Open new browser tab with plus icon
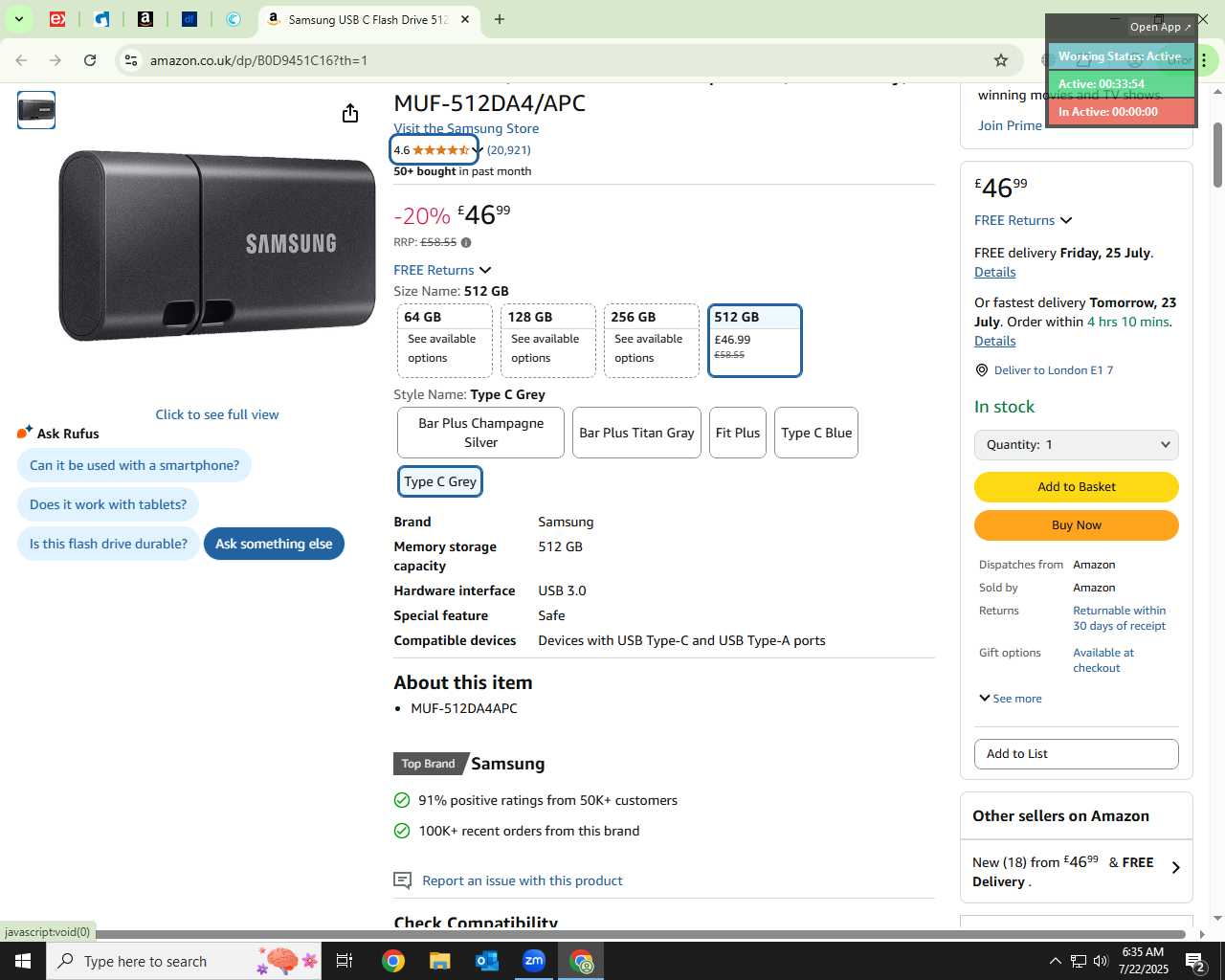 500,19
